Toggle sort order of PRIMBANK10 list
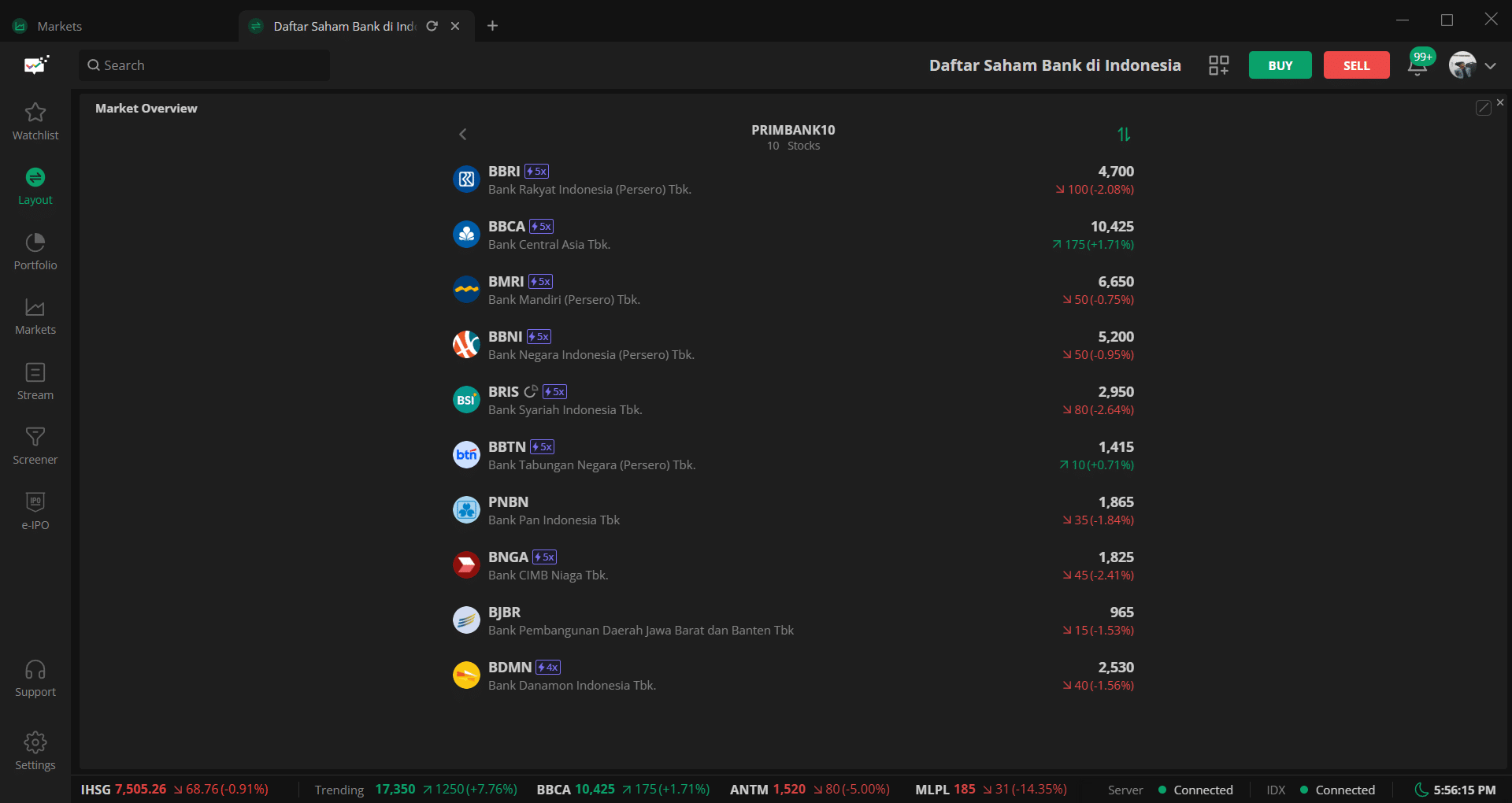 1124,135
